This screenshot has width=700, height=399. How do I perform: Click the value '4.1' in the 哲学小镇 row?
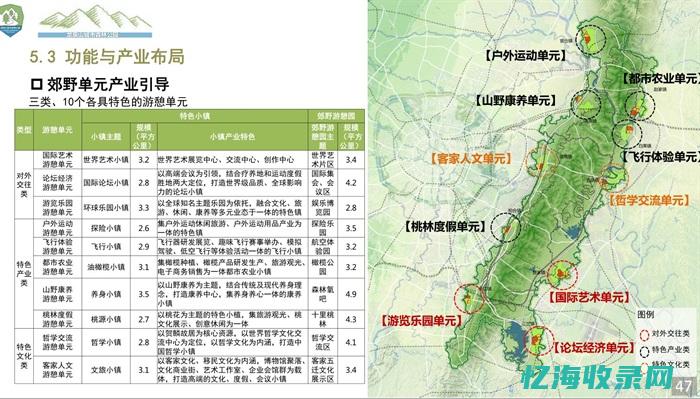[x=351, y=342]
